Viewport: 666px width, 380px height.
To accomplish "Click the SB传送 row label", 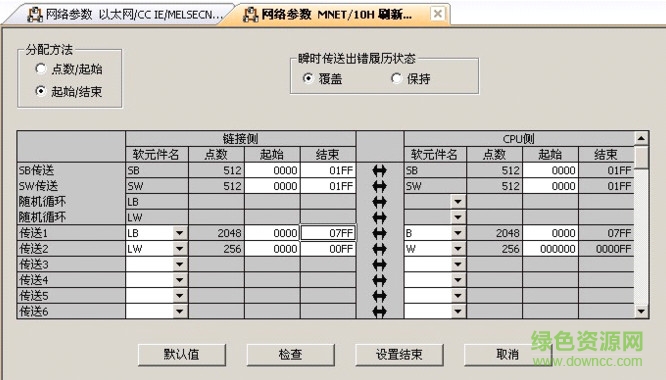I will (x=71, y=170).
